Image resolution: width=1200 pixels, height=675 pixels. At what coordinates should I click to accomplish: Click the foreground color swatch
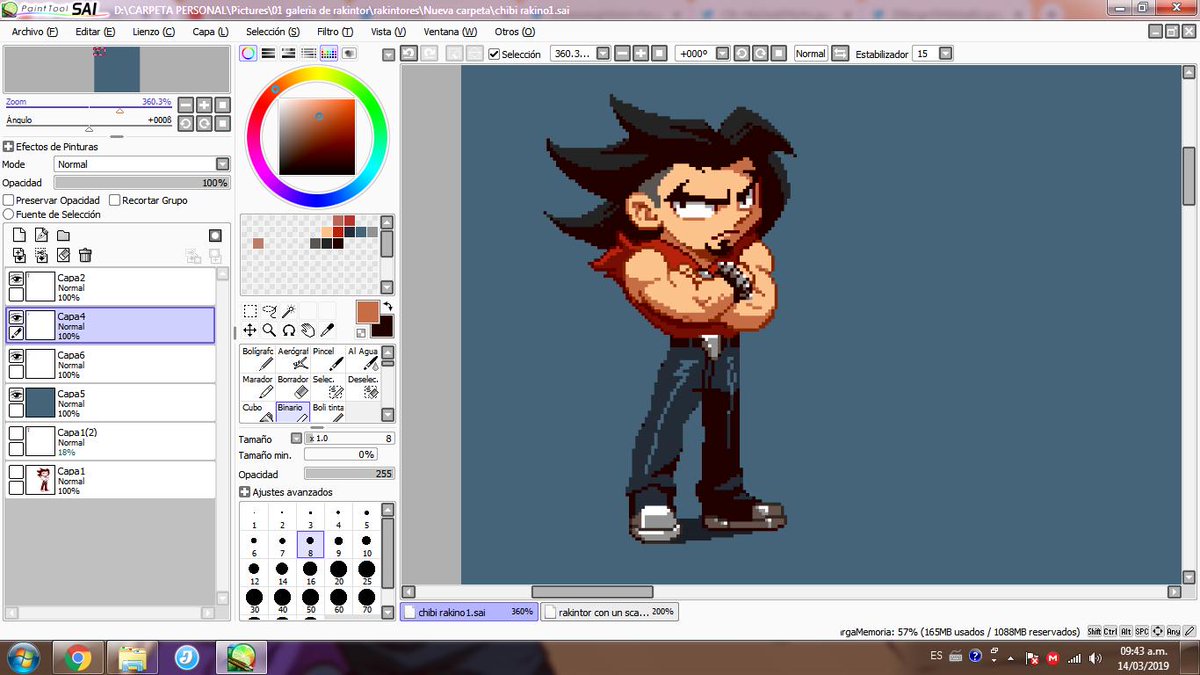click(368, 312)
